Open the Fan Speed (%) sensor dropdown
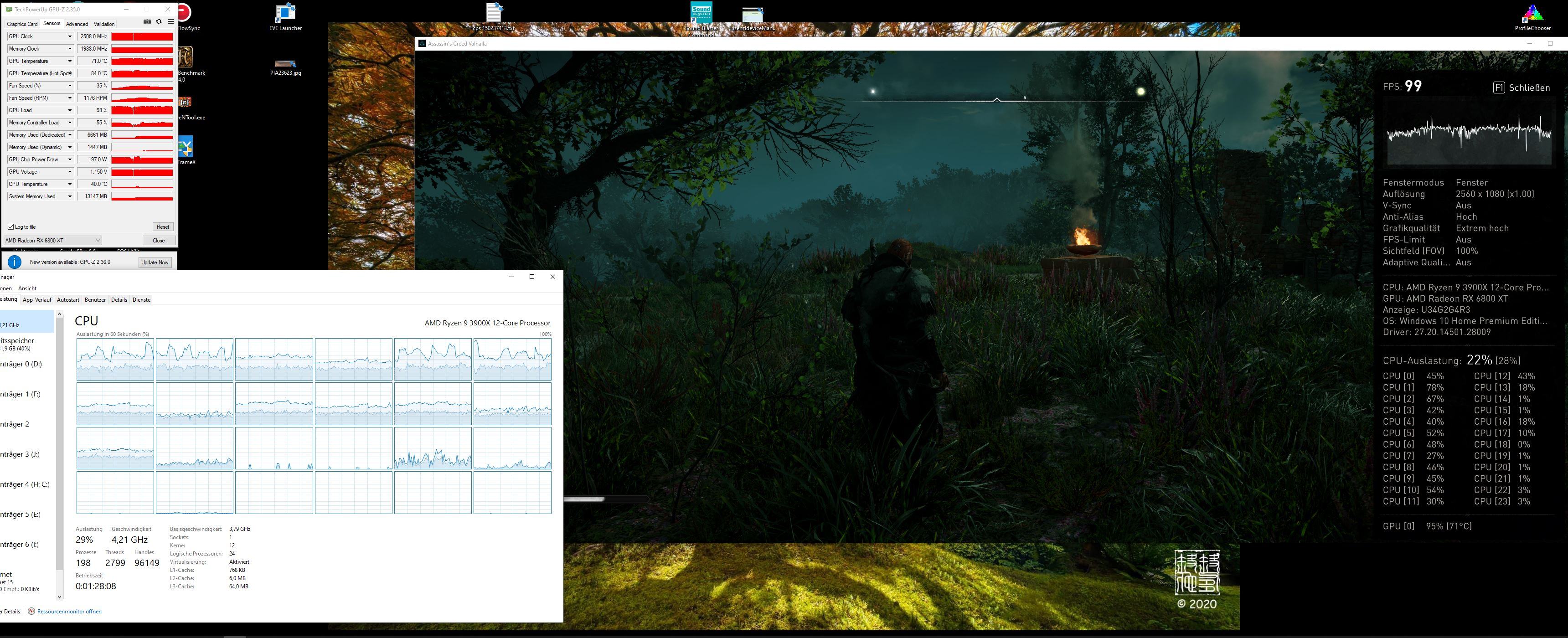The height and width of the screenshot is (638, 1568). coord(69,86)
